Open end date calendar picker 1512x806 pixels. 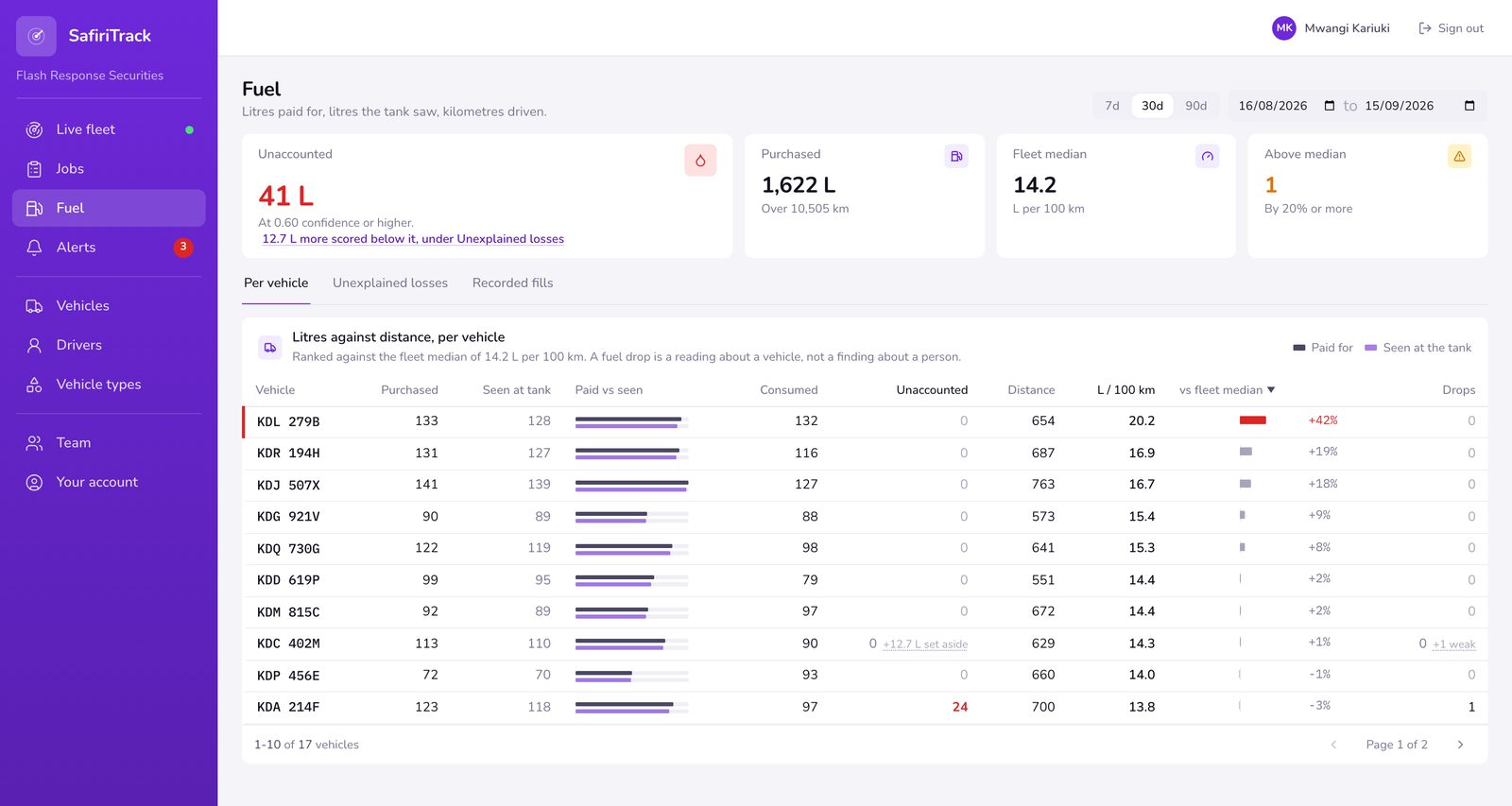tap(1469, 106)
